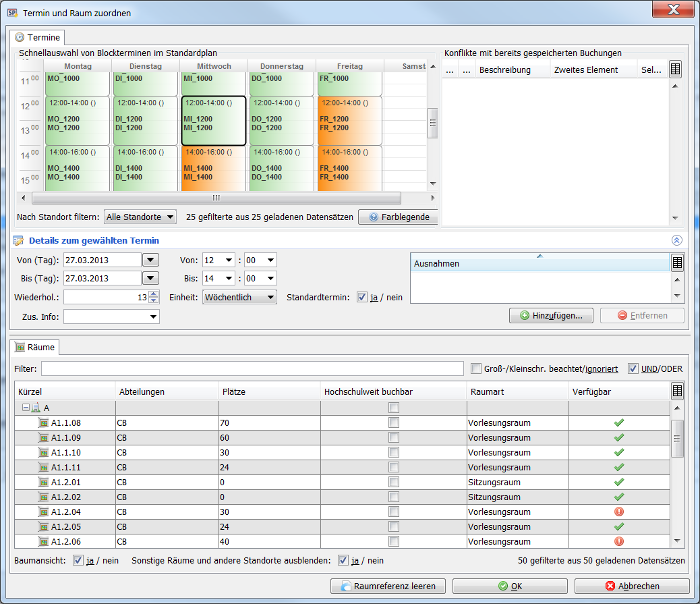Sort rooms by Verfügbar column header

(620, 392)
